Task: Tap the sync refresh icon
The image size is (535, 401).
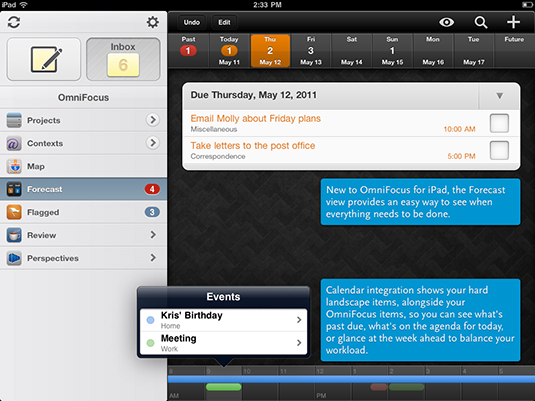Action: (14, 23)
